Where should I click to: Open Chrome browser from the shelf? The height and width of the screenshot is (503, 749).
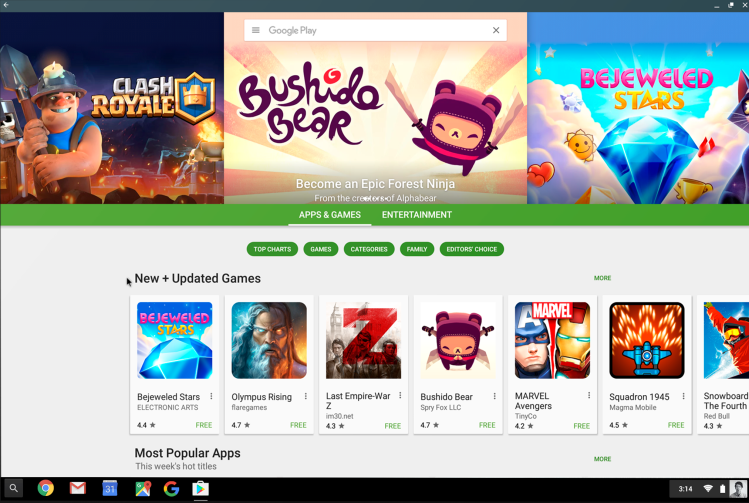point(46,488)
